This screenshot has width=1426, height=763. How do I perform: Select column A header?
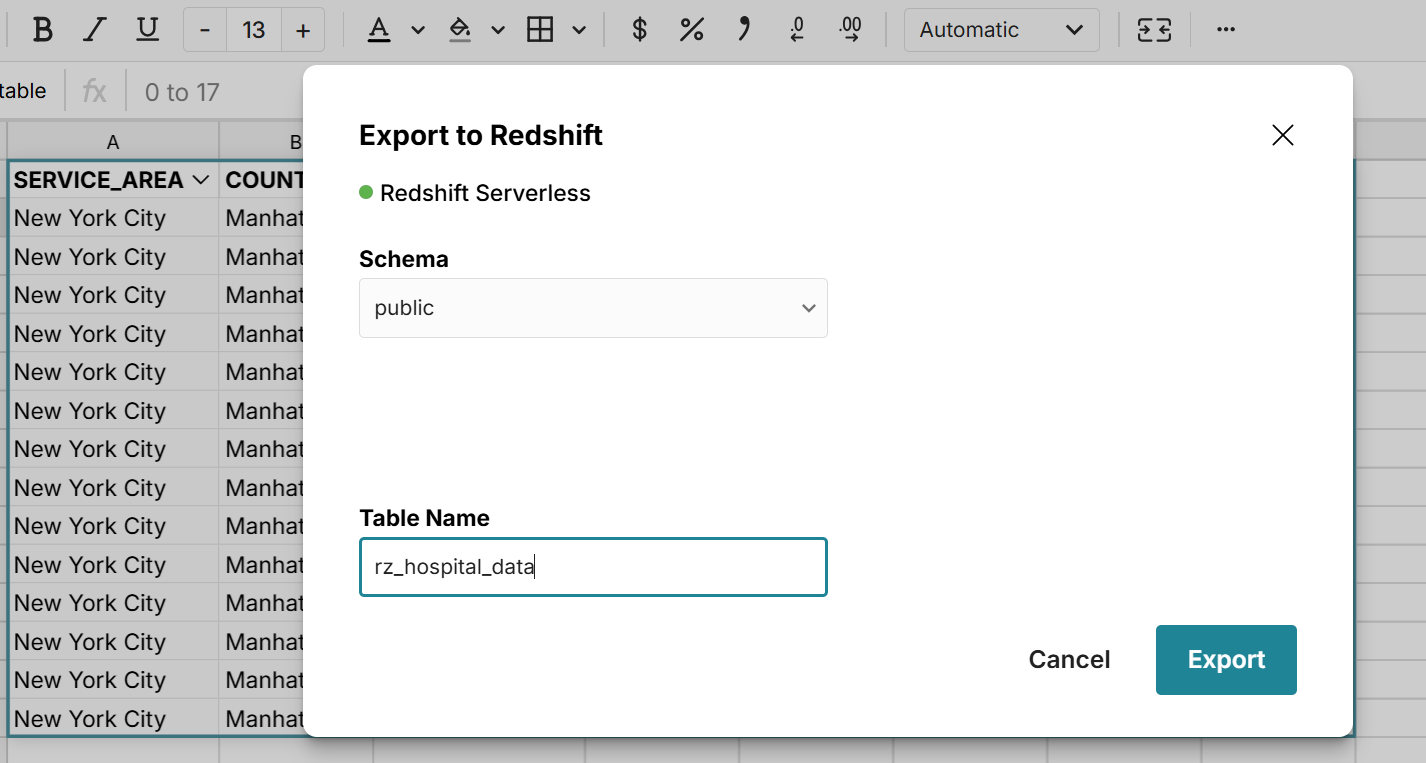pyautogui.click(x=112, y=141)
